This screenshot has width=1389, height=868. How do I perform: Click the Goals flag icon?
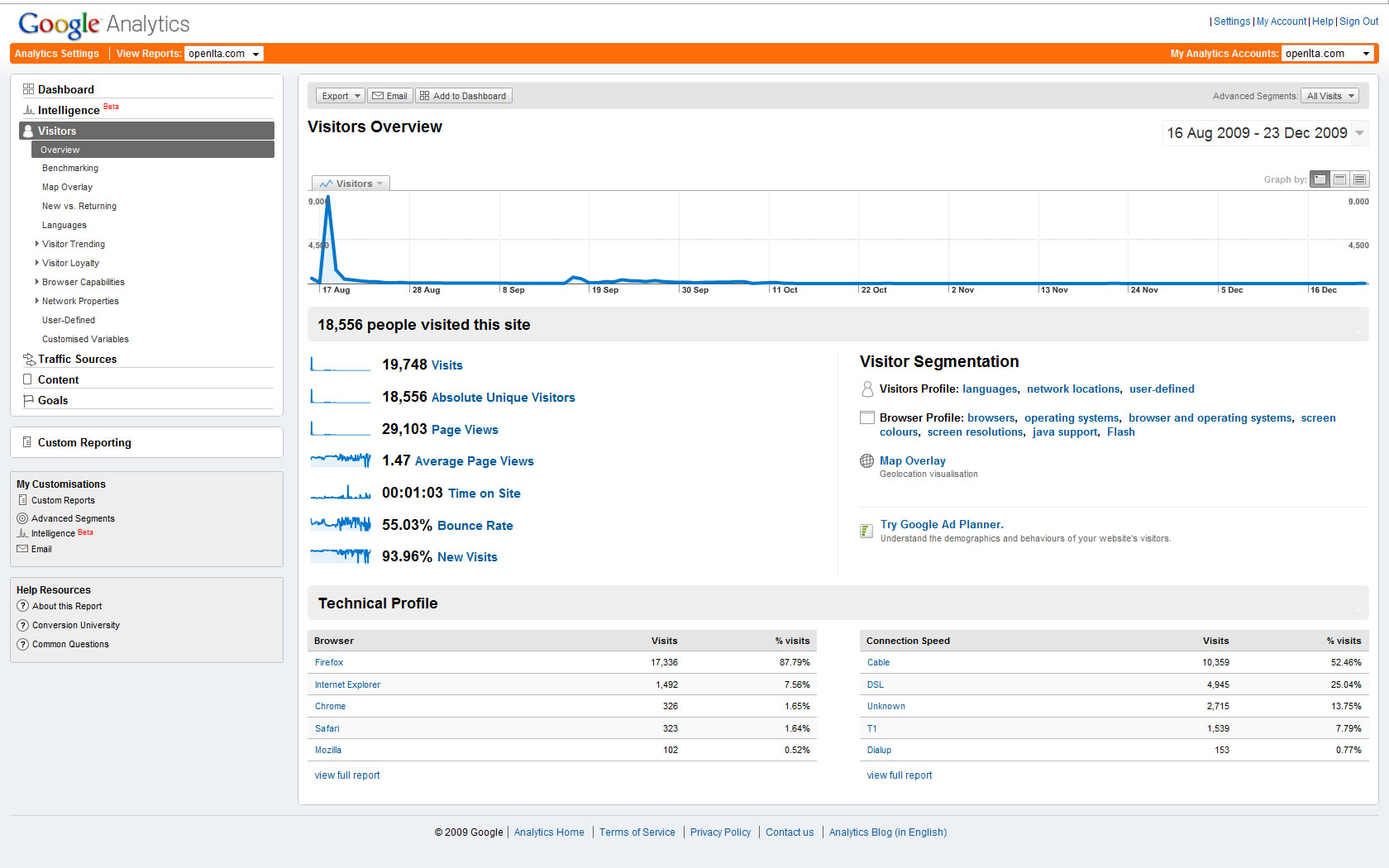28,400
